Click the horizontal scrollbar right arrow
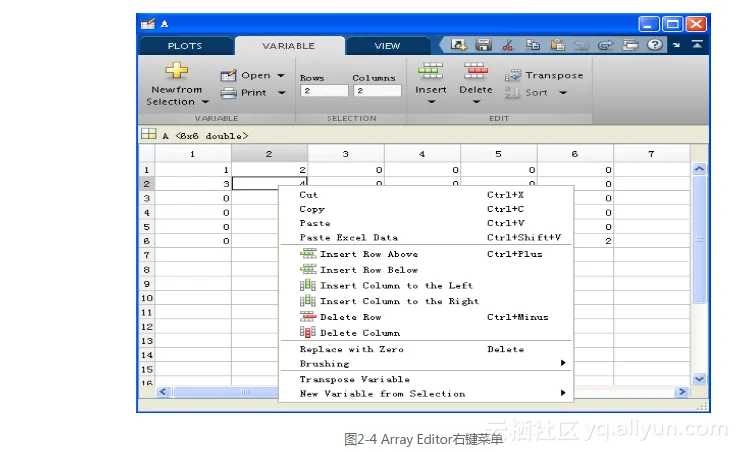This screenshot has height=452, width=739. click(x=682, y=392)
